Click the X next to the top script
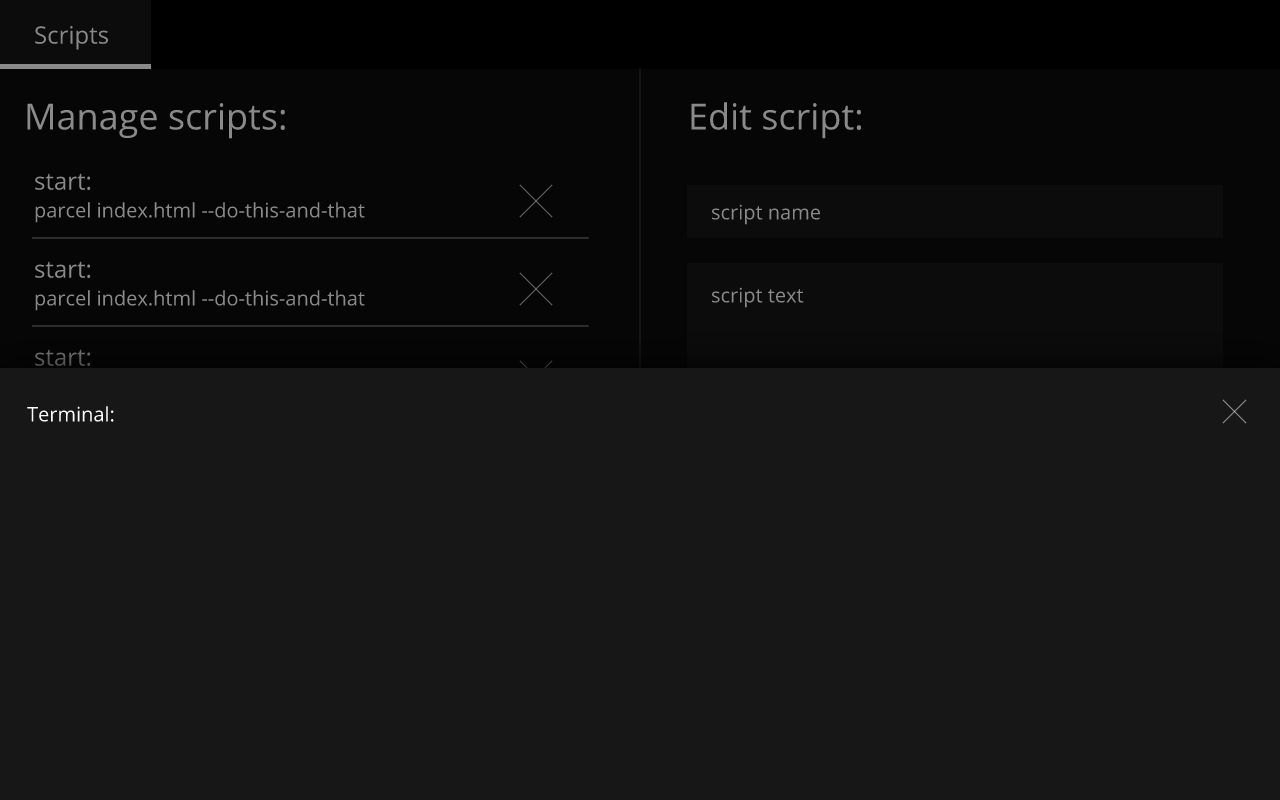The image size is (1280, 800). (x=536, y=201)
